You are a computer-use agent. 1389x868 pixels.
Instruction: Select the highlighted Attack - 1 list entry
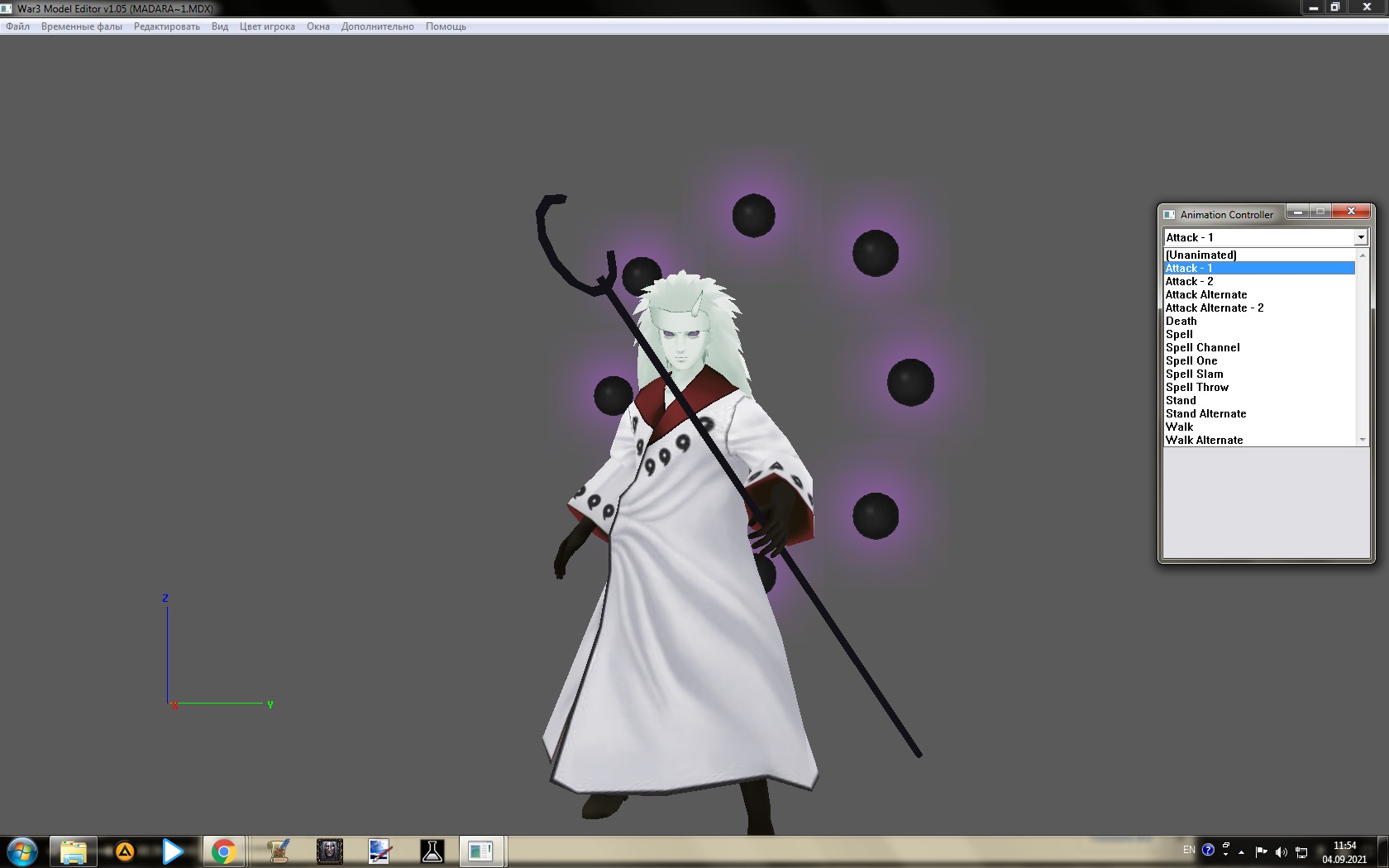pos(1259,268)
